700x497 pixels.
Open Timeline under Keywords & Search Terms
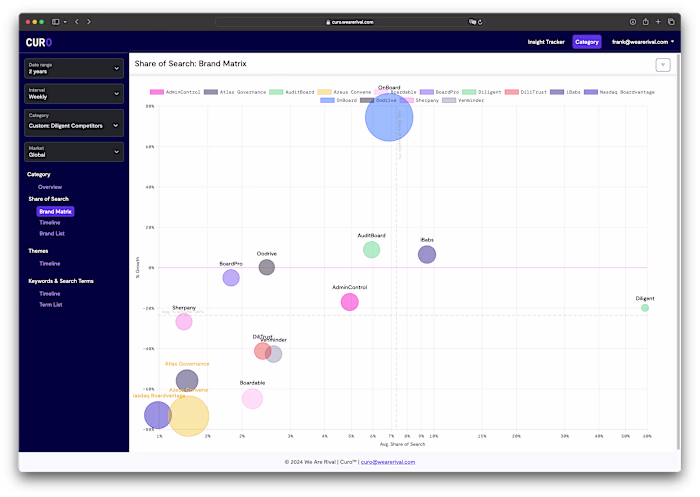(x=50, y=293)
